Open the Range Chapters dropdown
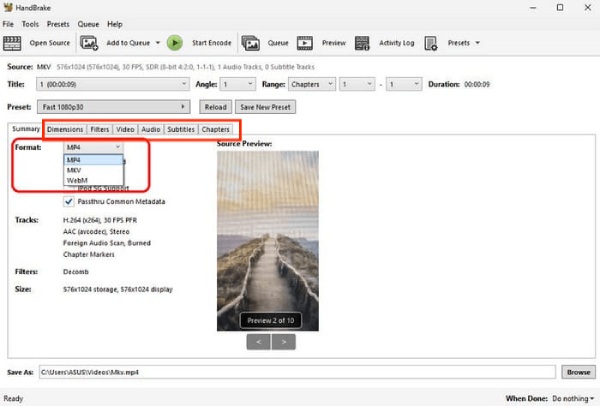The image size is (600, 406). (x=307, y=85)
